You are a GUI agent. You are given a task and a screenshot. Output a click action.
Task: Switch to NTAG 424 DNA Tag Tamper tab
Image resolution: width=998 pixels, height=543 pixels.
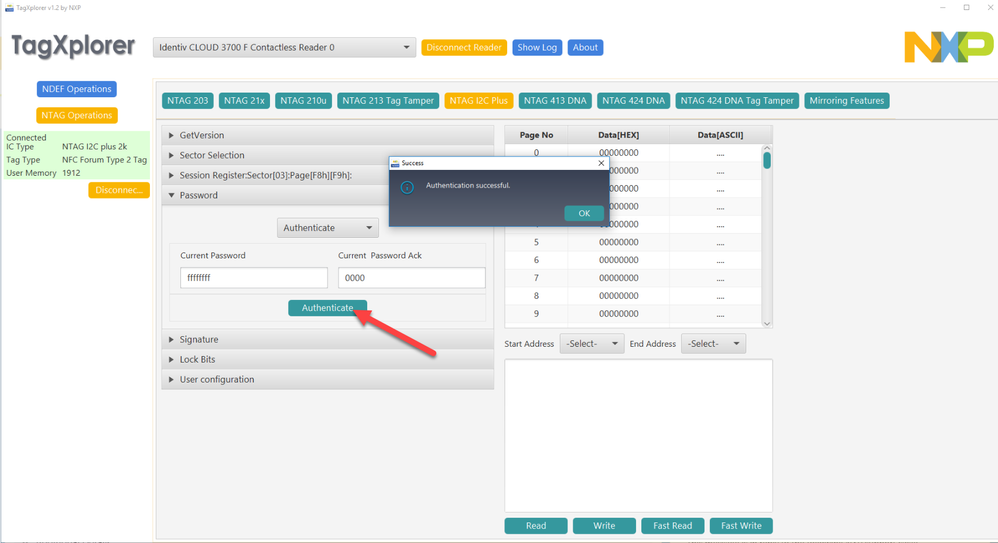737,101
